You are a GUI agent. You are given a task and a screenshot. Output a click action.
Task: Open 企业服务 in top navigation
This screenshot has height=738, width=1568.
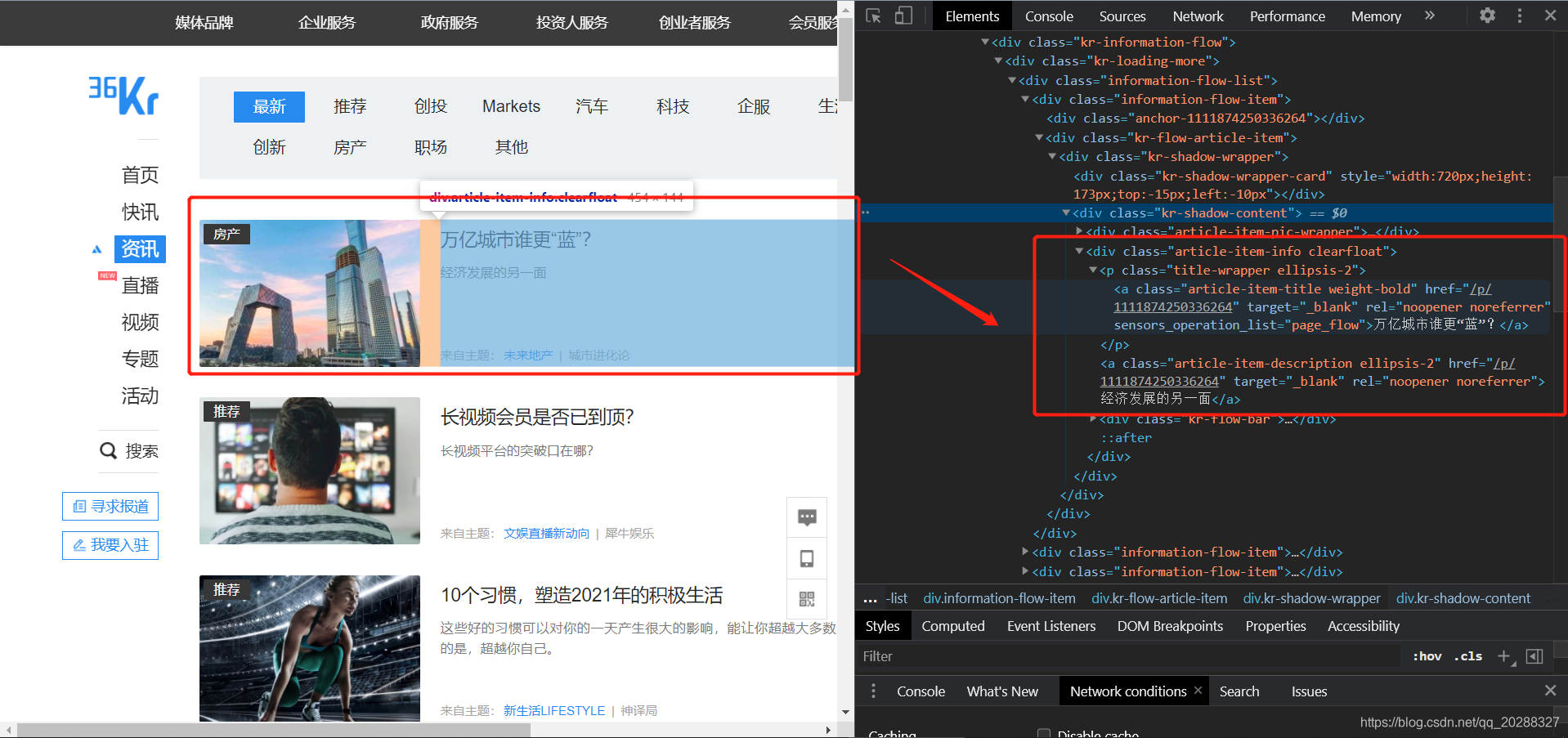click(x=327, y=23)
